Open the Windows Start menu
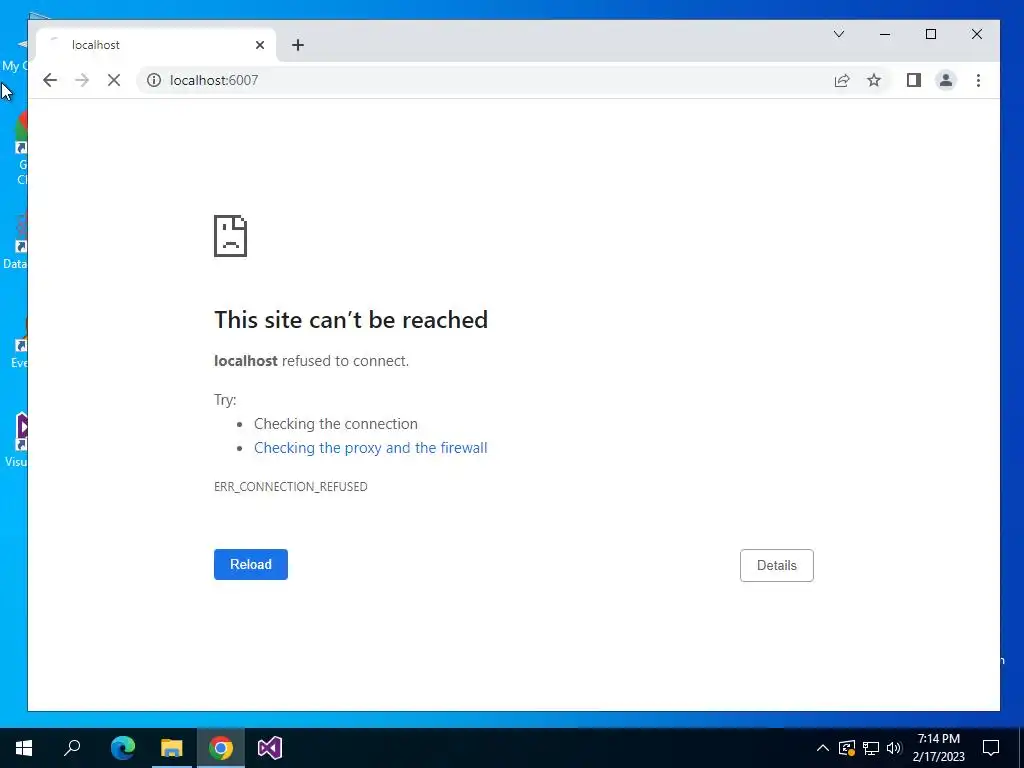The width and height of the screenshot is (1024, 768). pyautogui.click(x=24, y=748)
